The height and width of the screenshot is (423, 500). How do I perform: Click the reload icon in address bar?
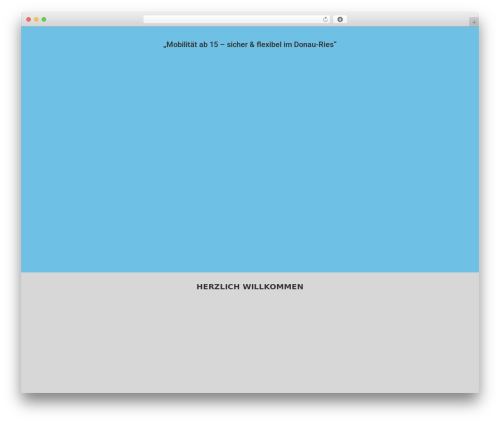pyautogui.click(x=325, y=20)
